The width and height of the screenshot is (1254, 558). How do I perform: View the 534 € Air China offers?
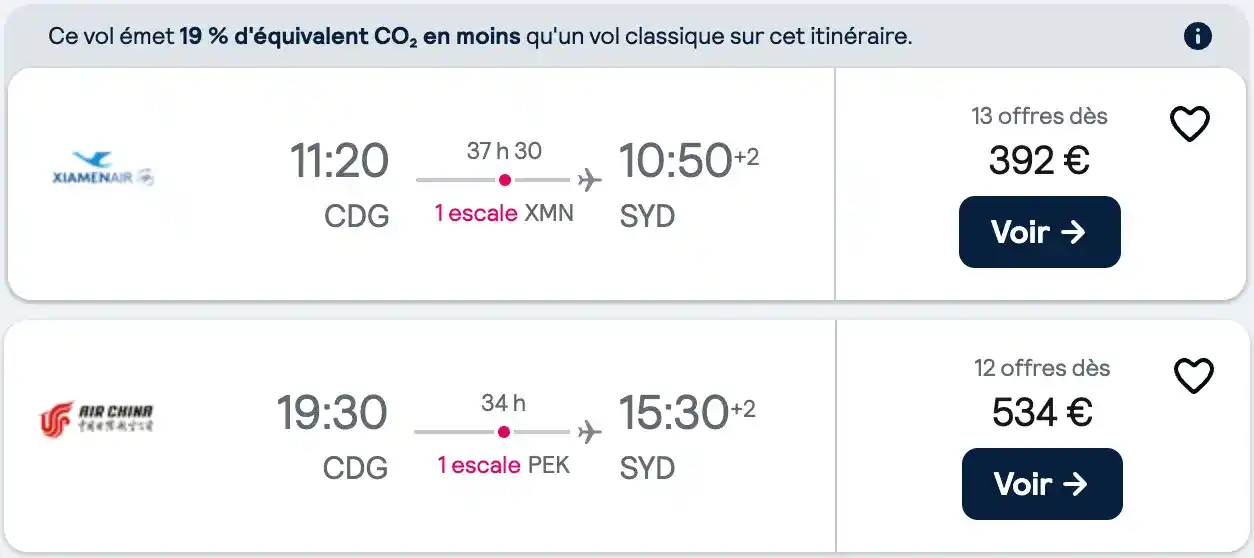pos(1042,484)
